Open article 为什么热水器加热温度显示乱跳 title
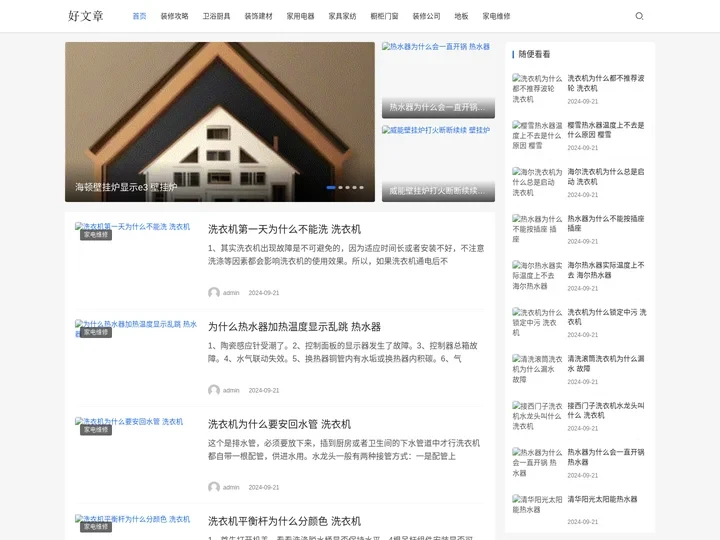 [x=294, y=326]
